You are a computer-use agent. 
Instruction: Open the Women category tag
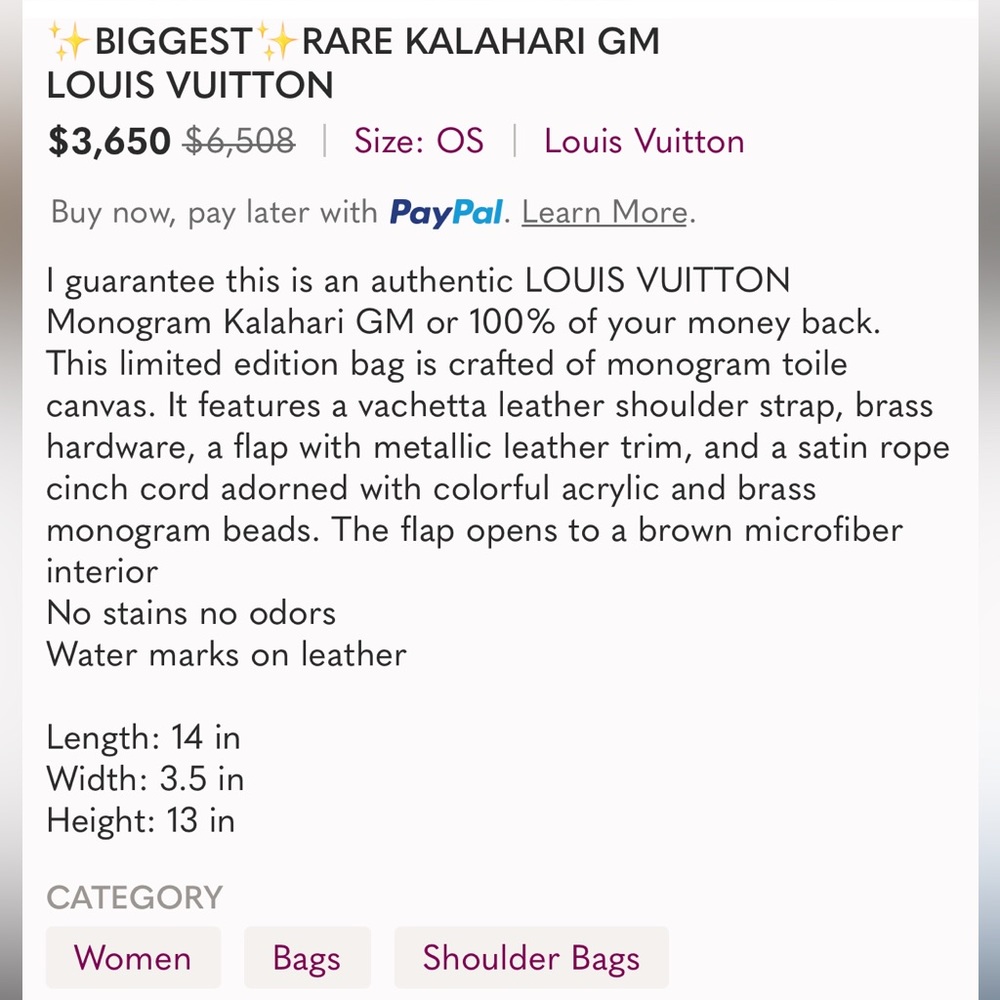coord(132,957)
